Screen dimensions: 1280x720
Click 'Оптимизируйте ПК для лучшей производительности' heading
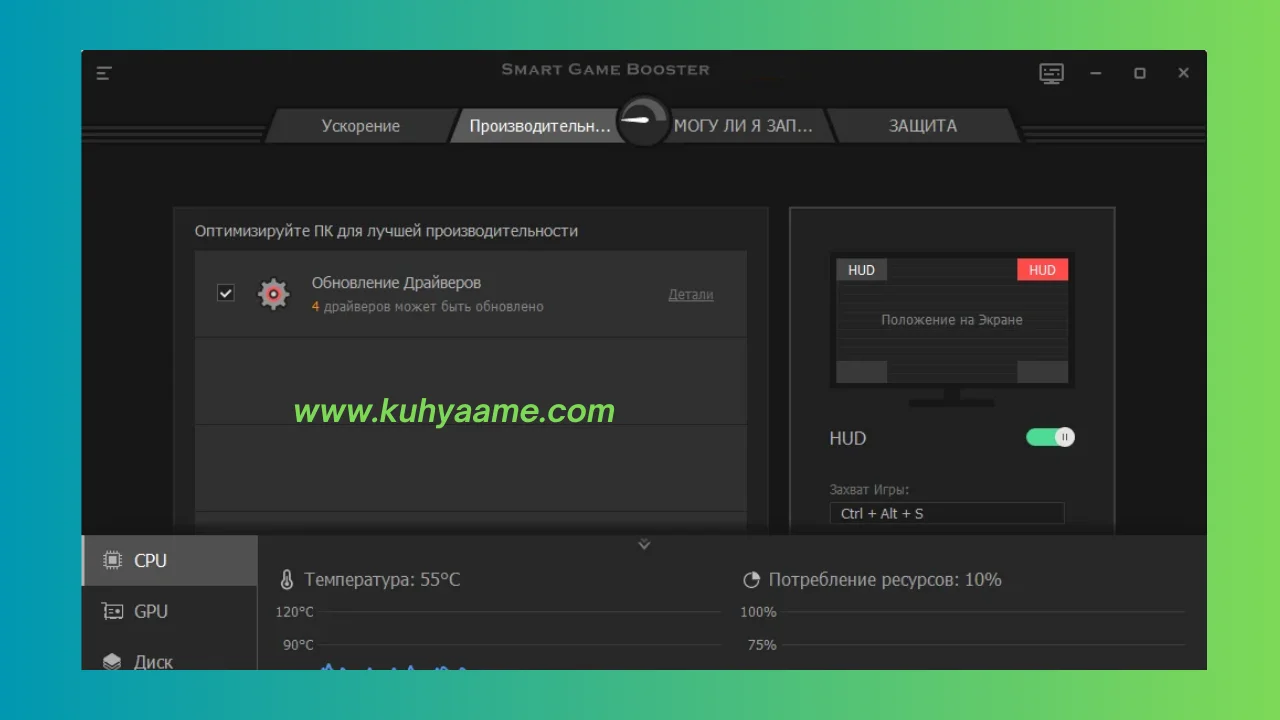click(386, 231)
